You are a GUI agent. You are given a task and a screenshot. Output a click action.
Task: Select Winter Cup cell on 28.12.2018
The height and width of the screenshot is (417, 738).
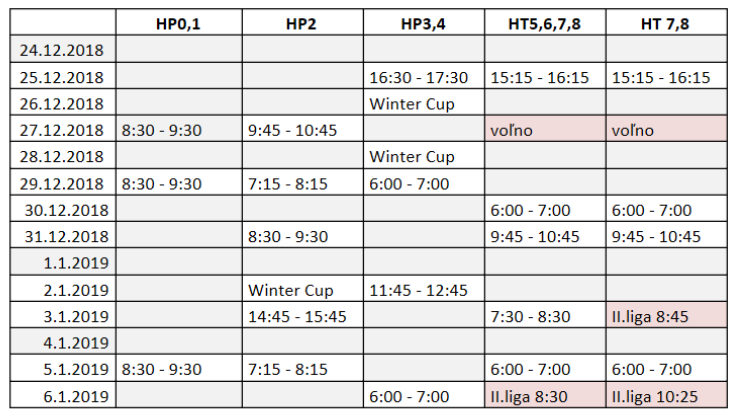coord(424,156)
